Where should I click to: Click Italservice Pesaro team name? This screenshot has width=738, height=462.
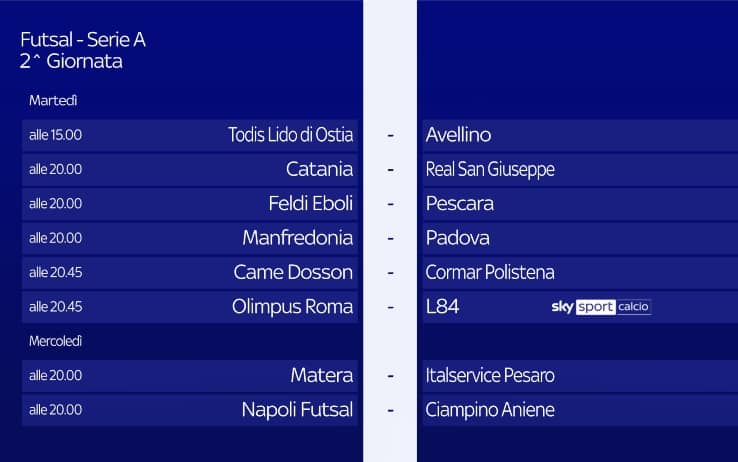click(x=489, y=375)
